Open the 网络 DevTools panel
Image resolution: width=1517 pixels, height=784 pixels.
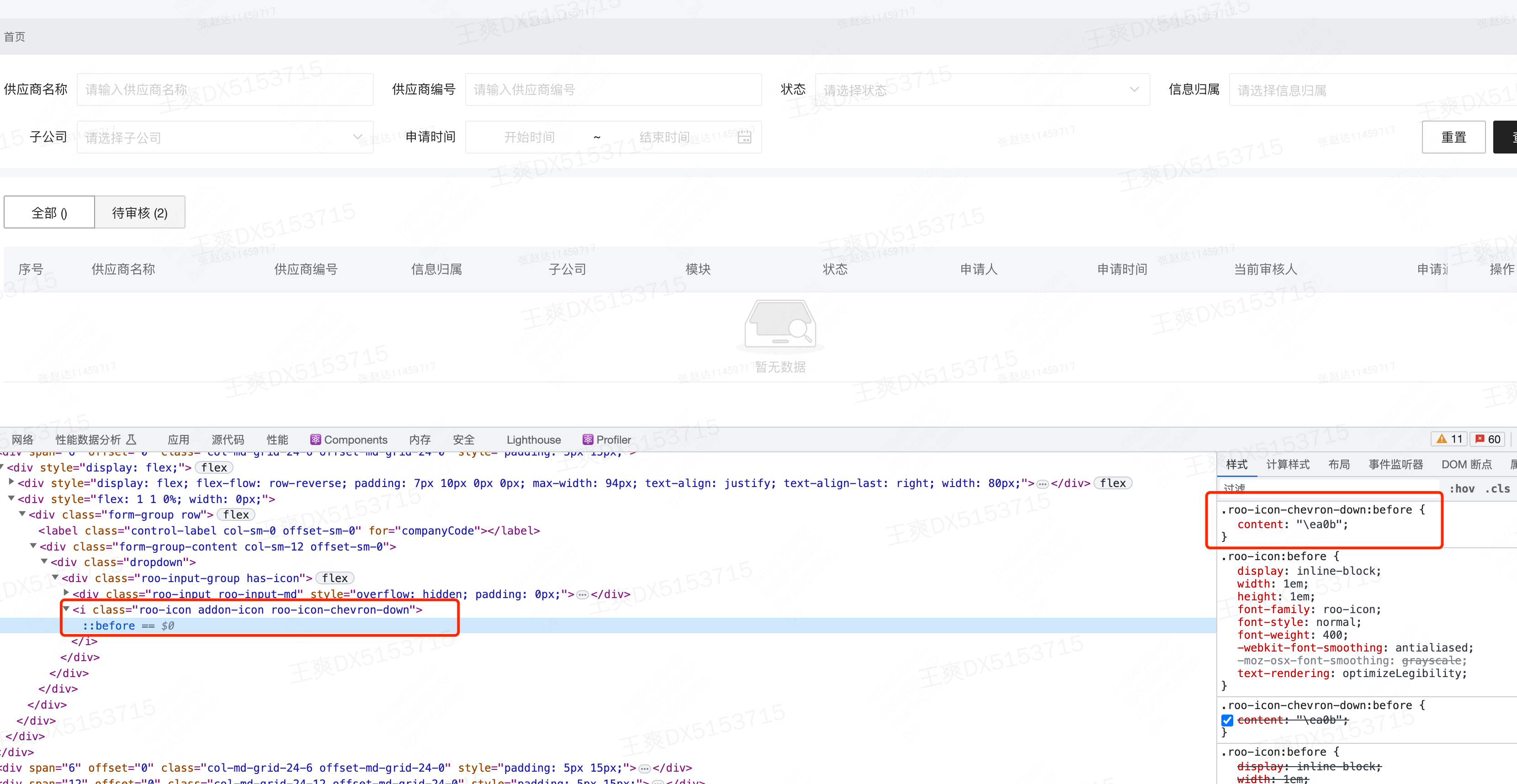(x=22, y=440)
